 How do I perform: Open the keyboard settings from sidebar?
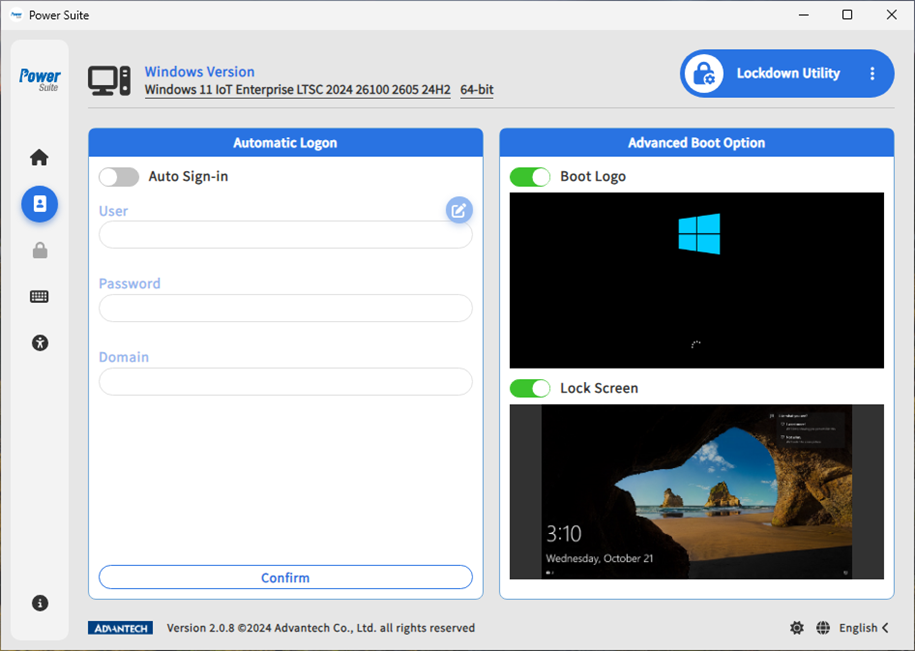click(39, 295)
